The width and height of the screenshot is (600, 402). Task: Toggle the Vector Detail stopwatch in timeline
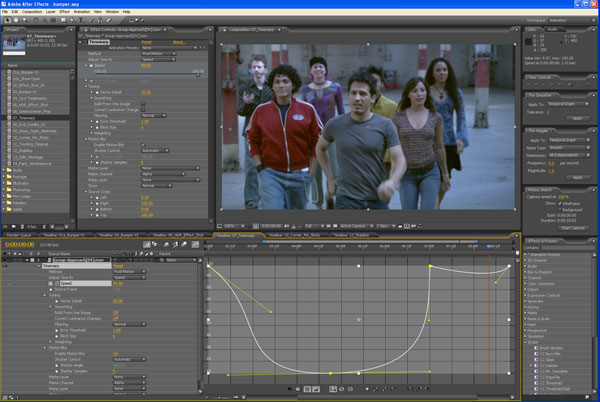coord(57,301)
